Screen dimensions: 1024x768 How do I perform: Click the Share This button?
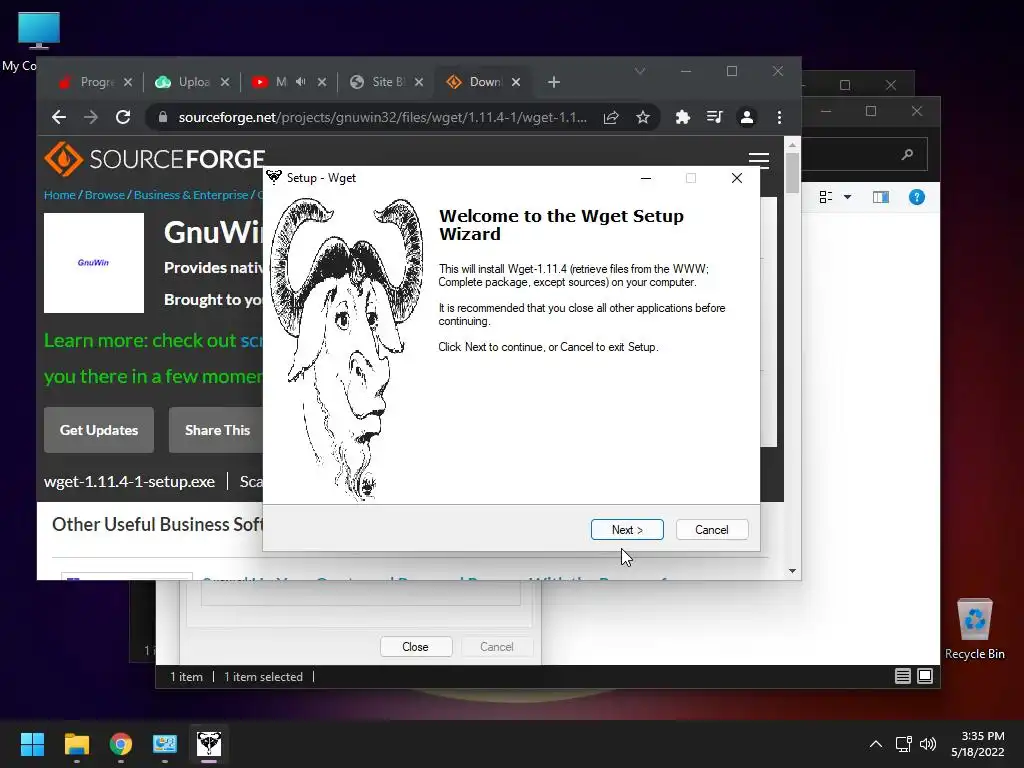(217, 430)
